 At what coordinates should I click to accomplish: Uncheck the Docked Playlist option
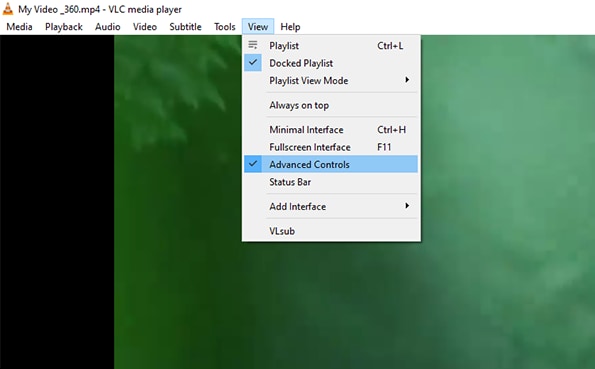[331, 63]
